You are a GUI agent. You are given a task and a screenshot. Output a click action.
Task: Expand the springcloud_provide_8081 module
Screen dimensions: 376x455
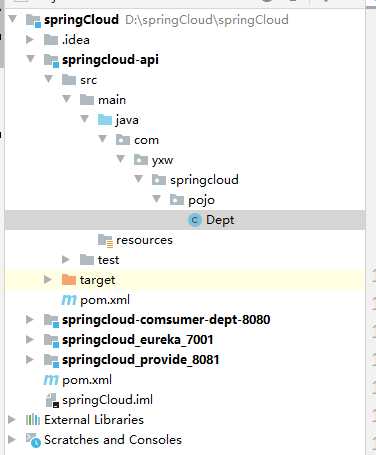30,359
